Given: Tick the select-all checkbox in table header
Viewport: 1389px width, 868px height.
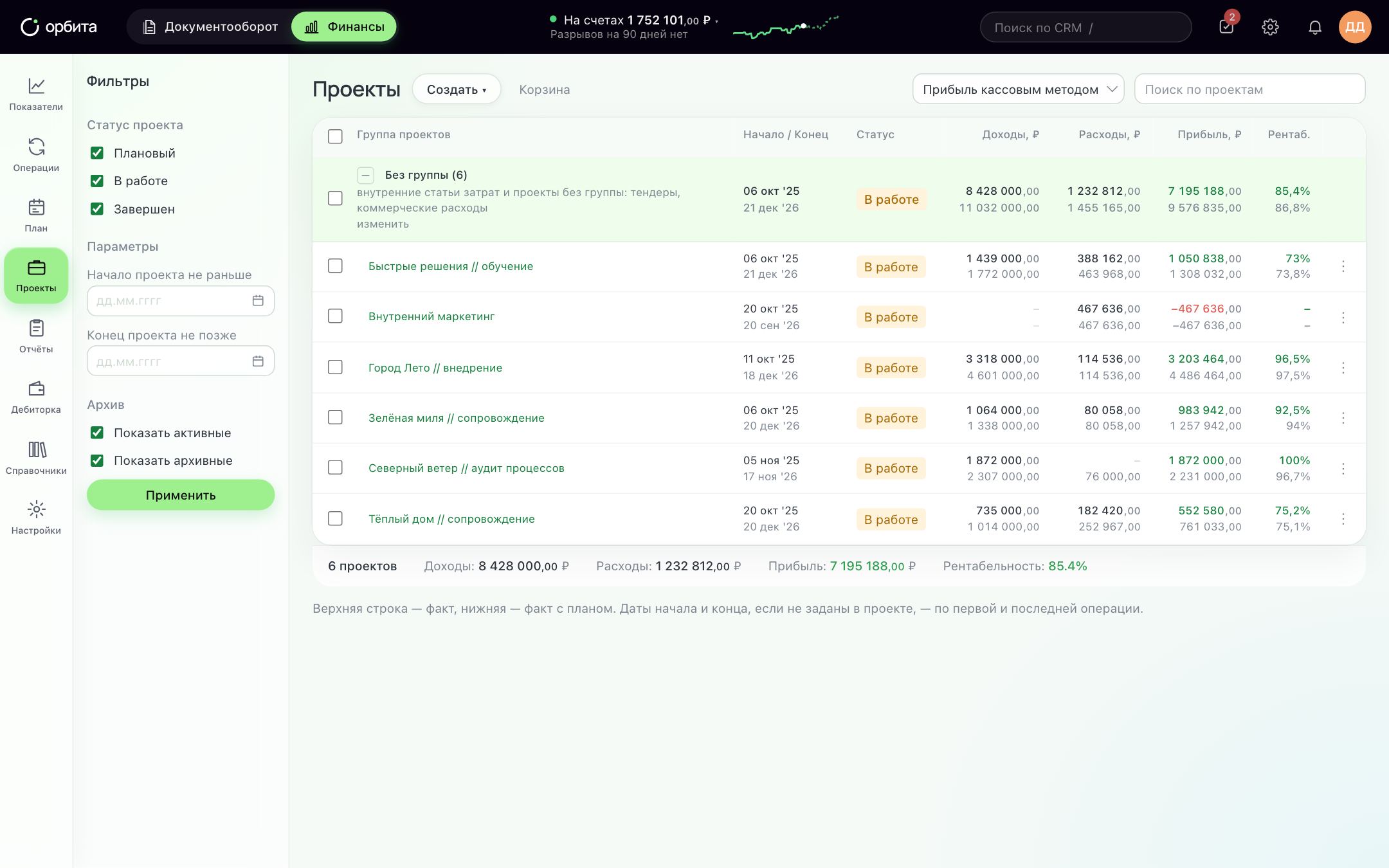Looking at the screenshot, I should tap(335, 136).
